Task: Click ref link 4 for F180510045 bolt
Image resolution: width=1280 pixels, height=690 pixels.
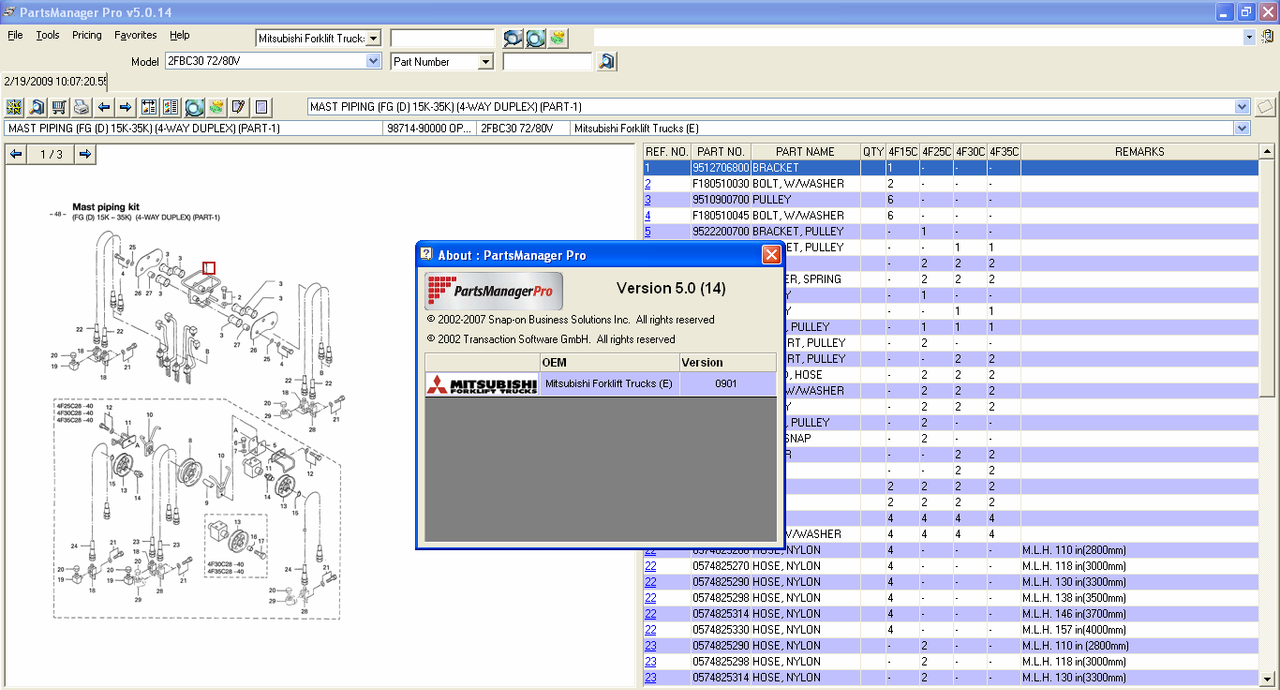Action: 648,216
